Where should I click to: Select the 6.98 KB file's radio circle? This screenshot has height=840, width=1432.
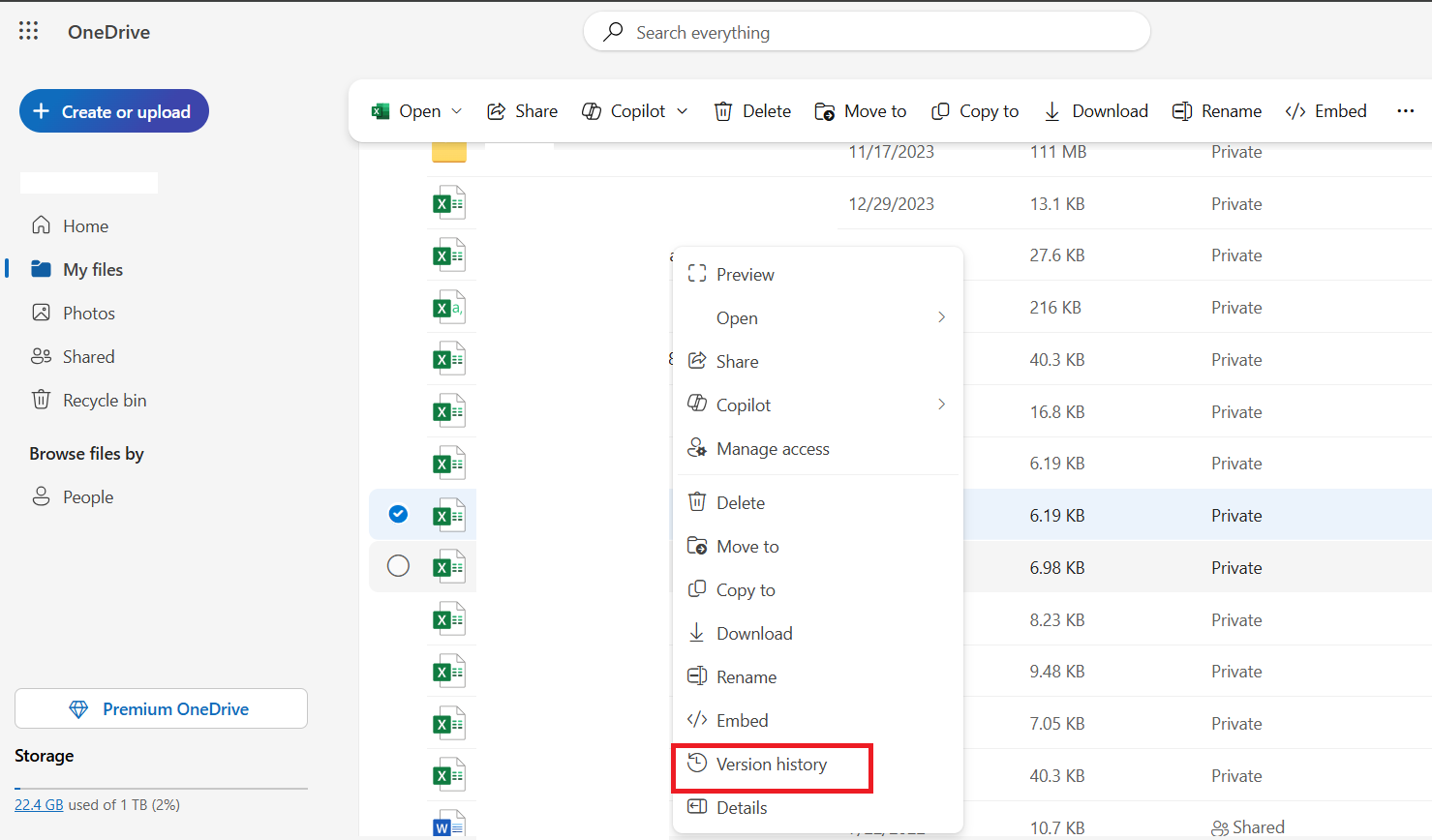click(398, 566)
